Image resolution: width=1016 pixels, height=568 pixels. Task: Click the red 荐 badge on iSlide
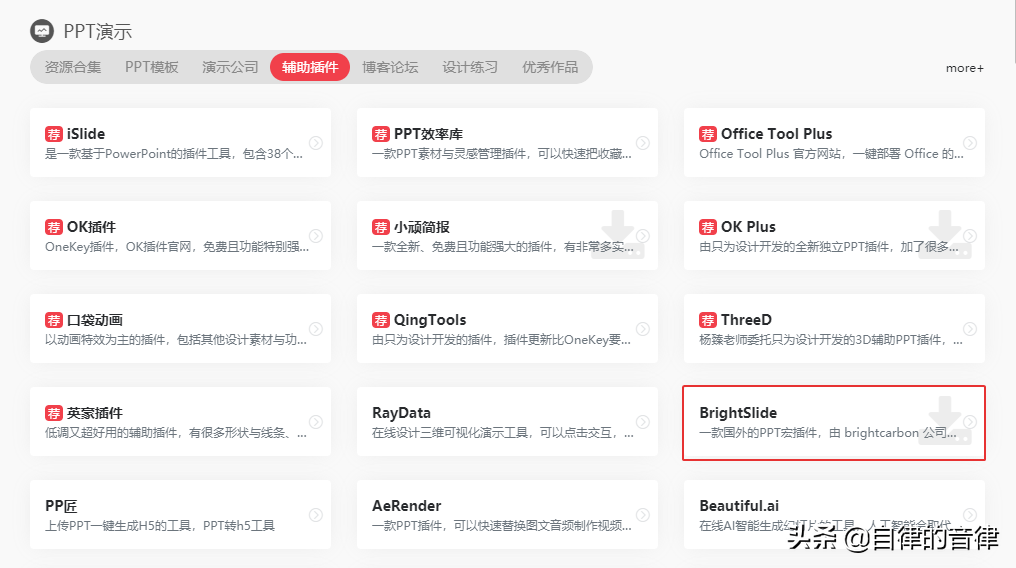click(54, 134)
